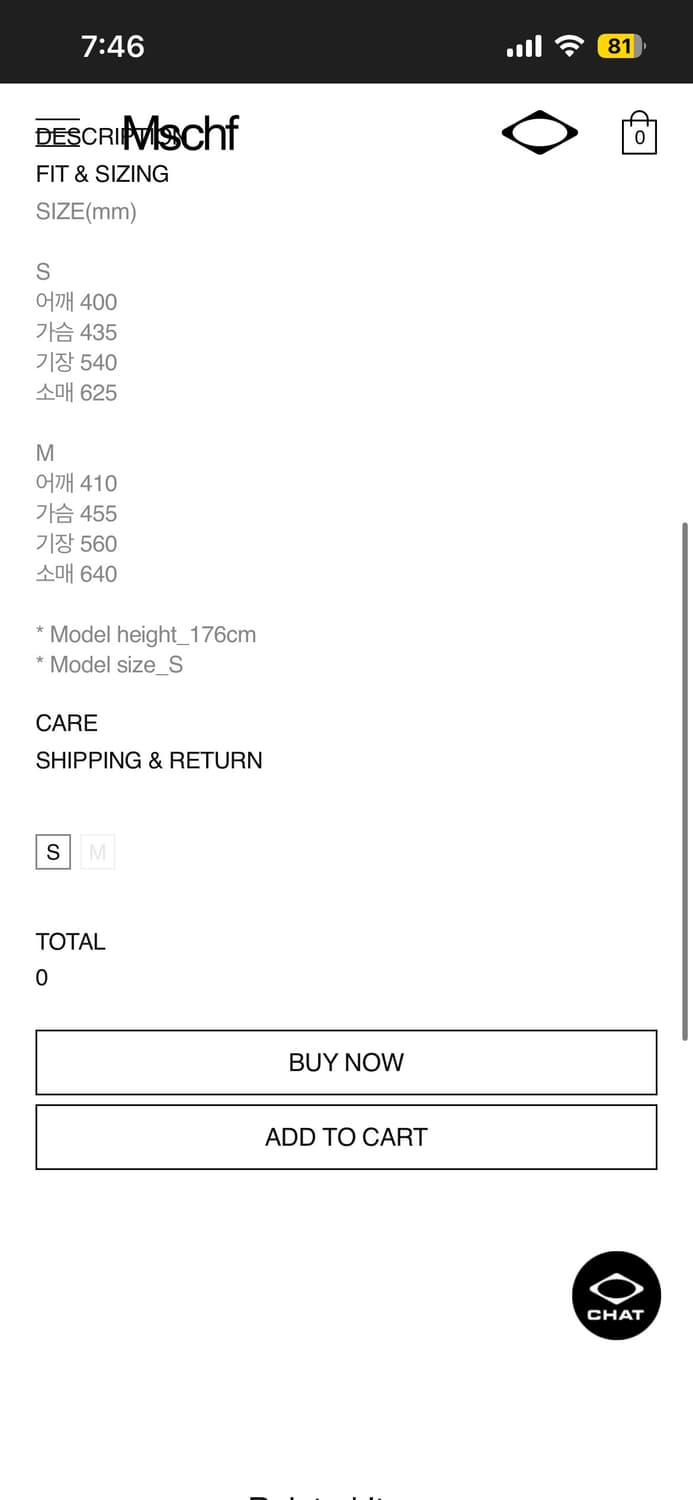Screen dimensions: 693x1500
Task: Tap the Wi-Fi status icon
Action: [x=569, y=46]
